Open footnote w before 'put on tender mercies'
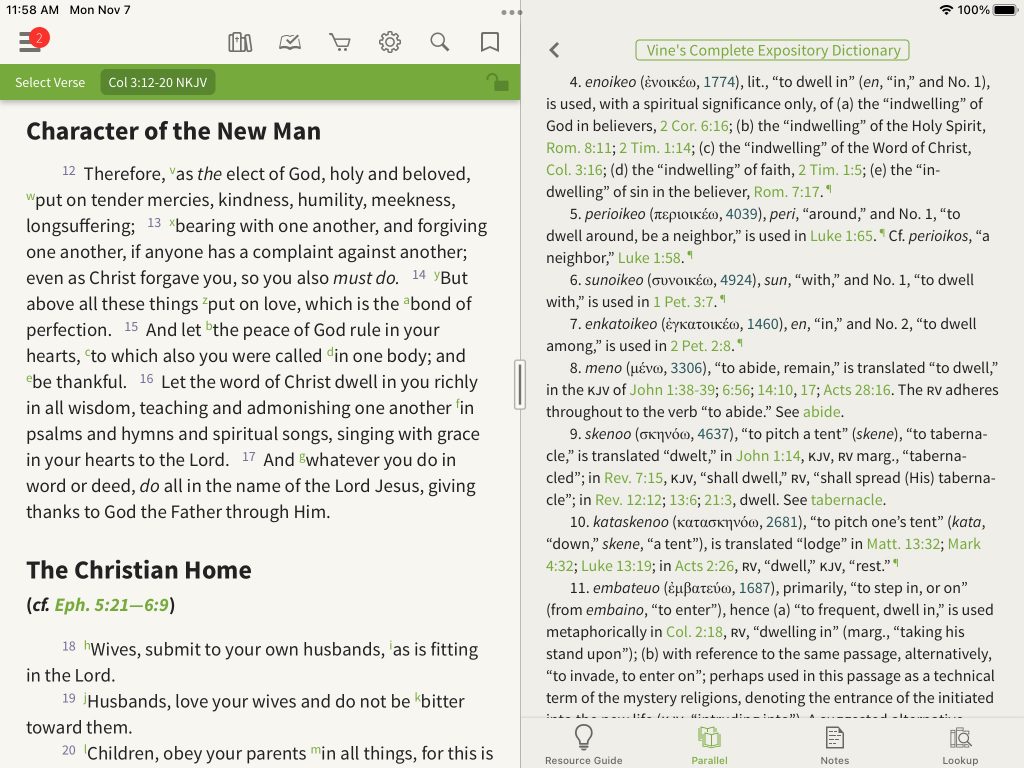Screen dimensions: 1024x768 point(30,197)
